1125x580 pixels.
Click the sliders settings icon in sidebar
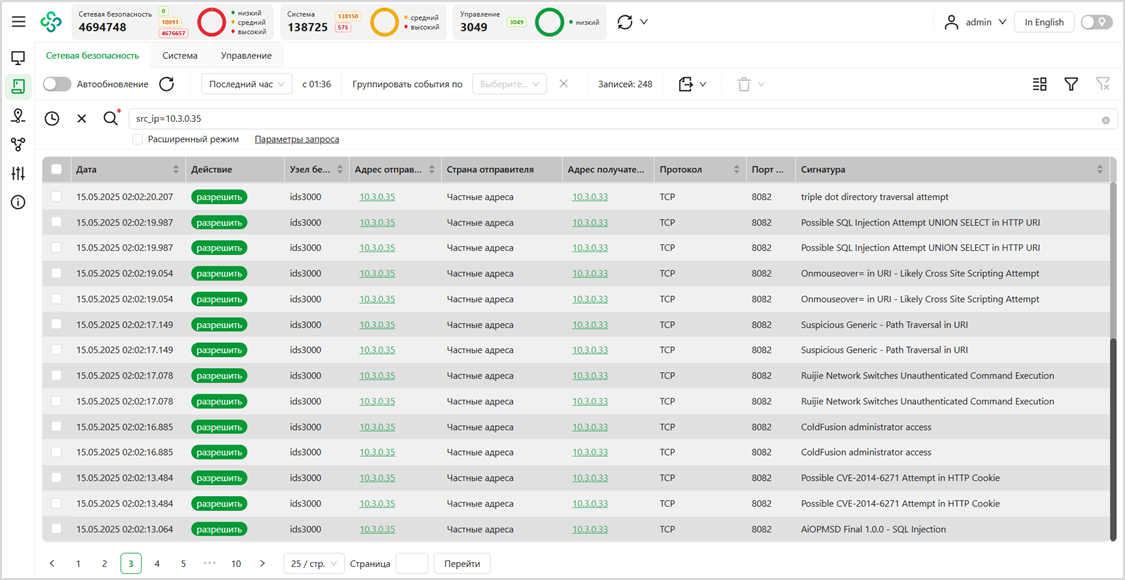click(18, 173)
